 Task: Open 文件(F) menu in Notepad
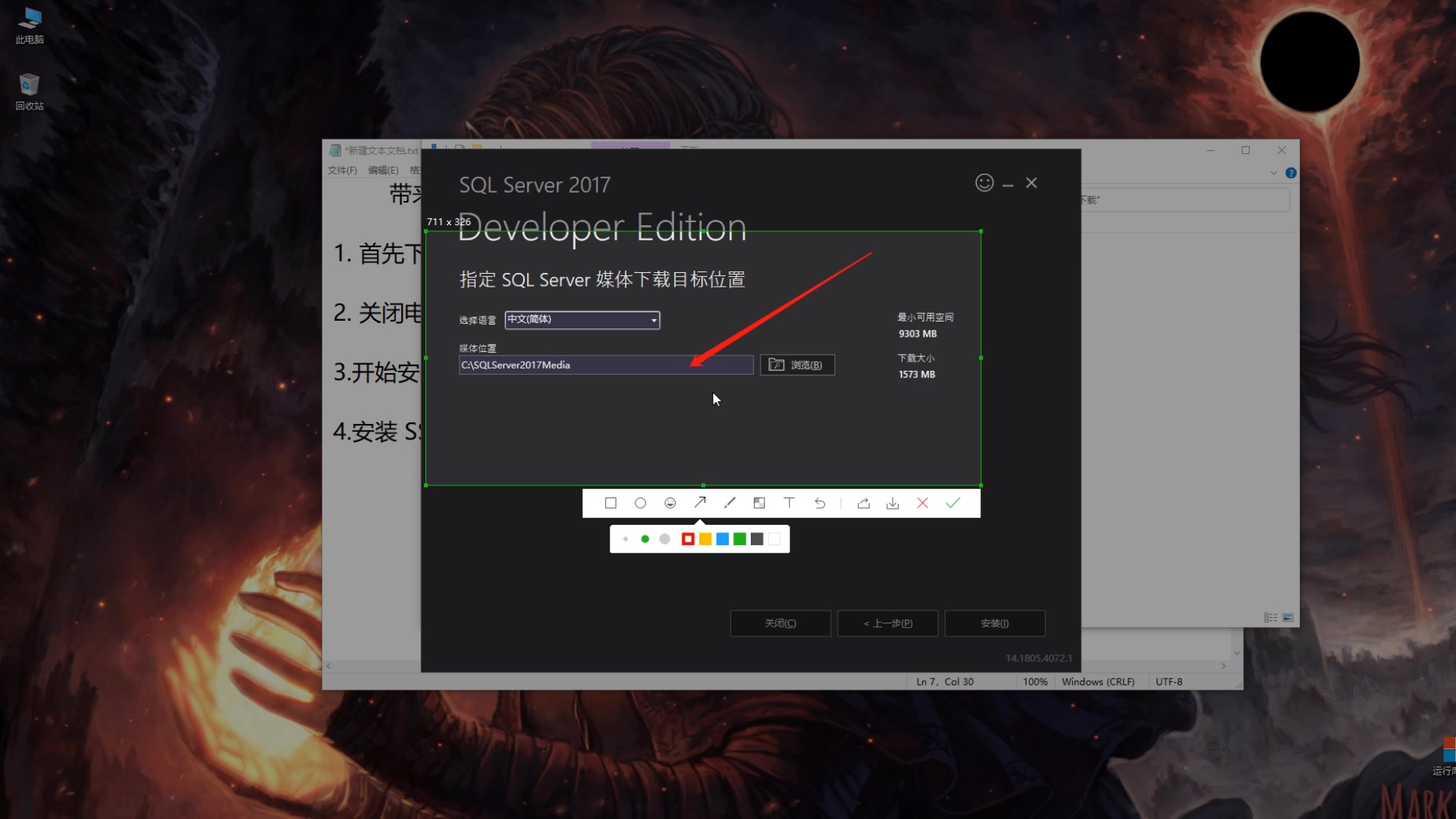342,171
